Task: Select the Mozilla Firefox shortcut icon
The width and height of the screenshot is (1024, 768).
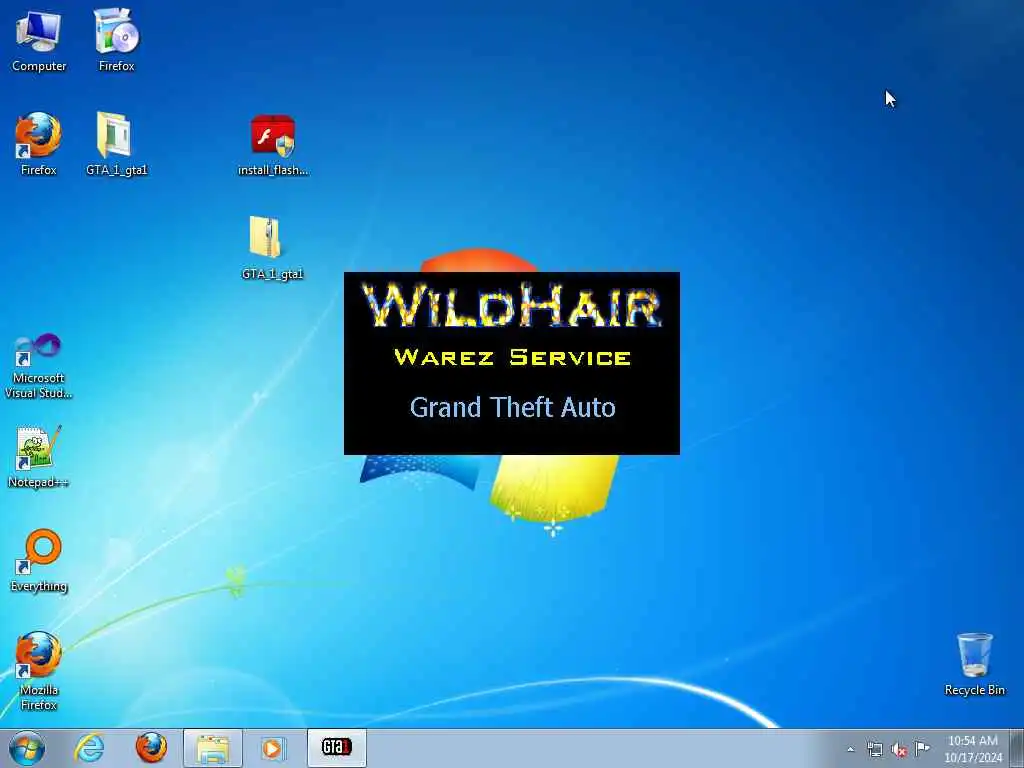Action: coord(39,671)
